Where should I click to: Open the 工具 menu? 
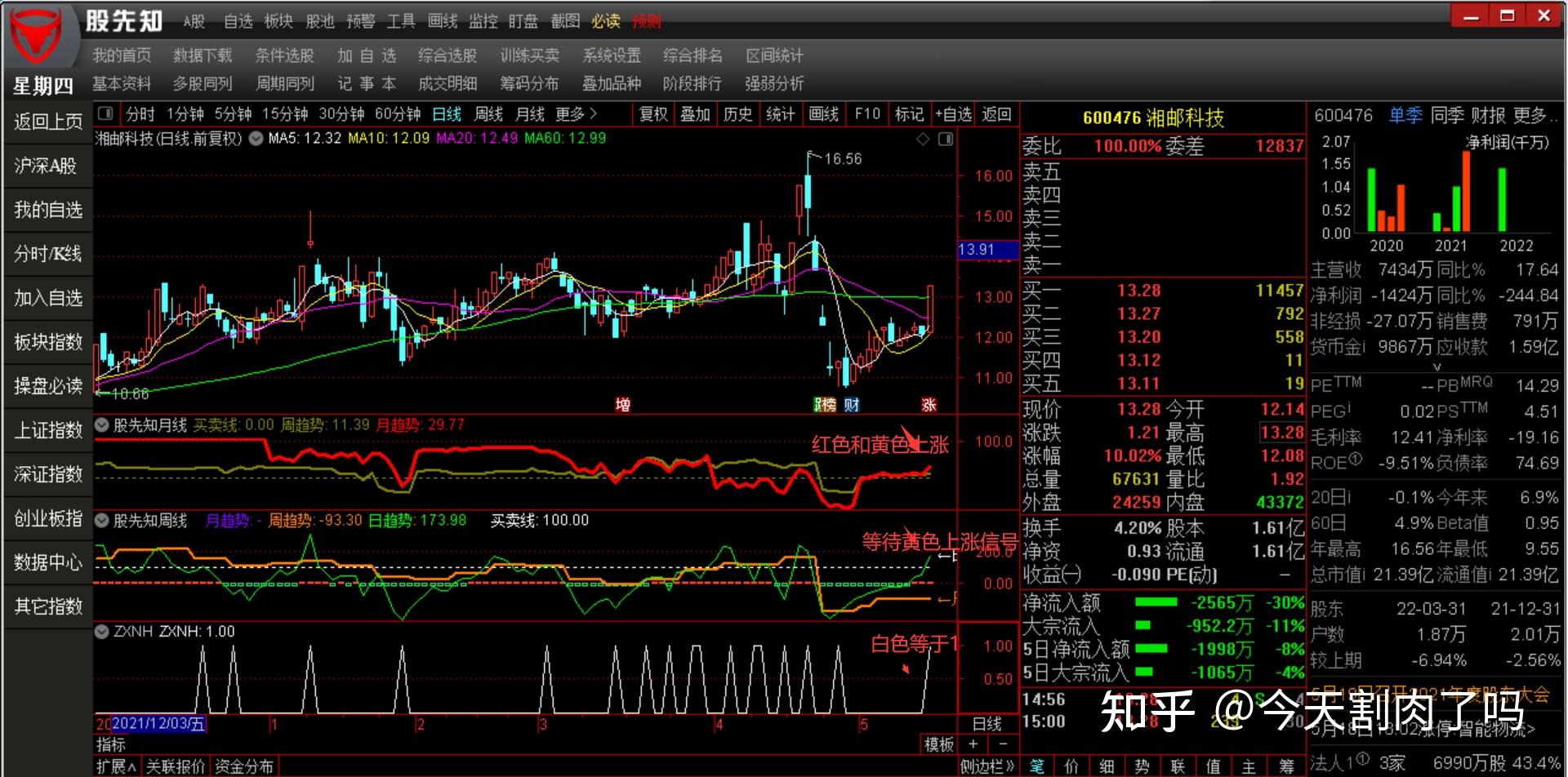click(x=401, y=21)
